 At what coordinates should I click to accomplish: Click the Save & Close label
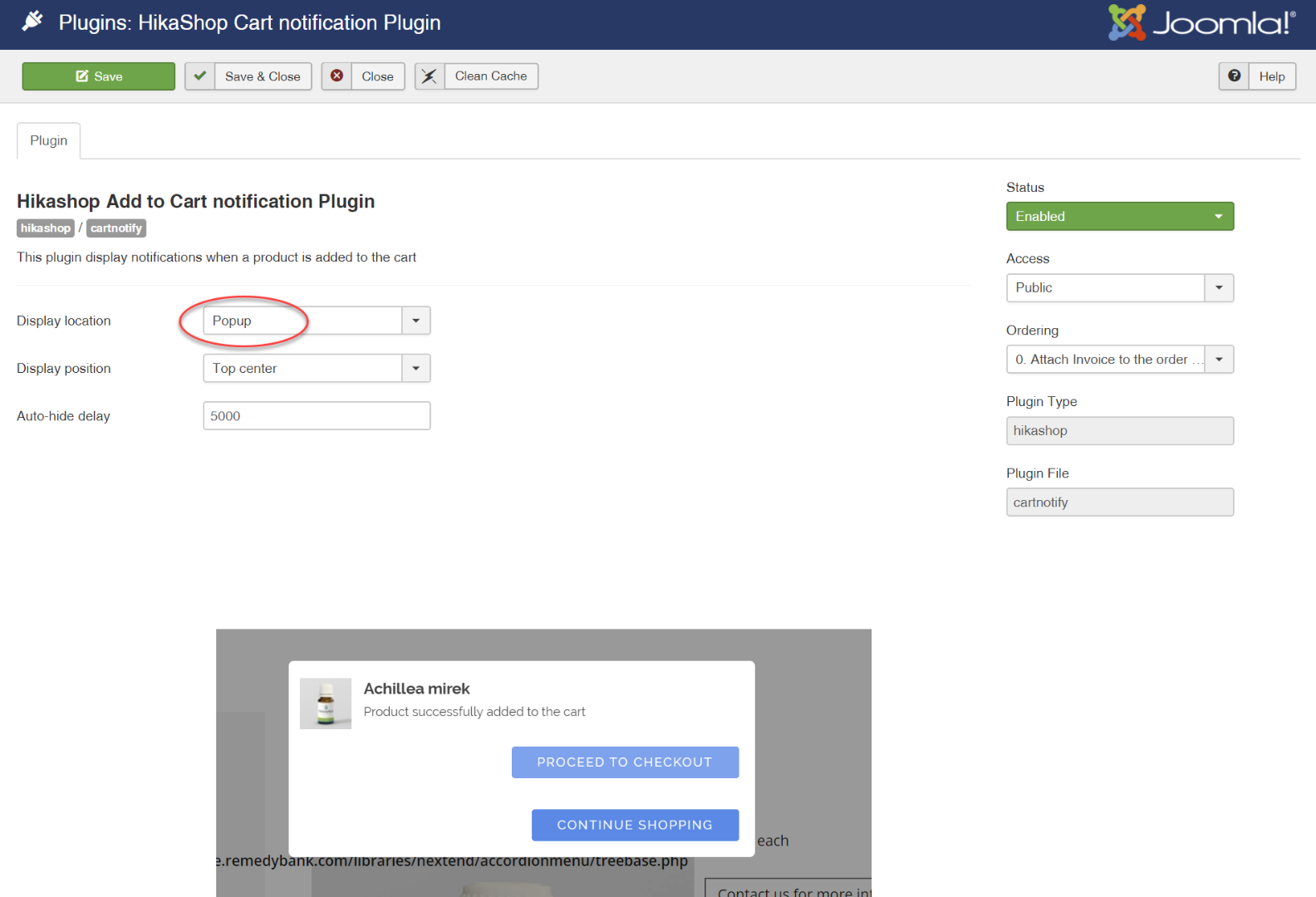pyautogui.click(x=263, y=76)
